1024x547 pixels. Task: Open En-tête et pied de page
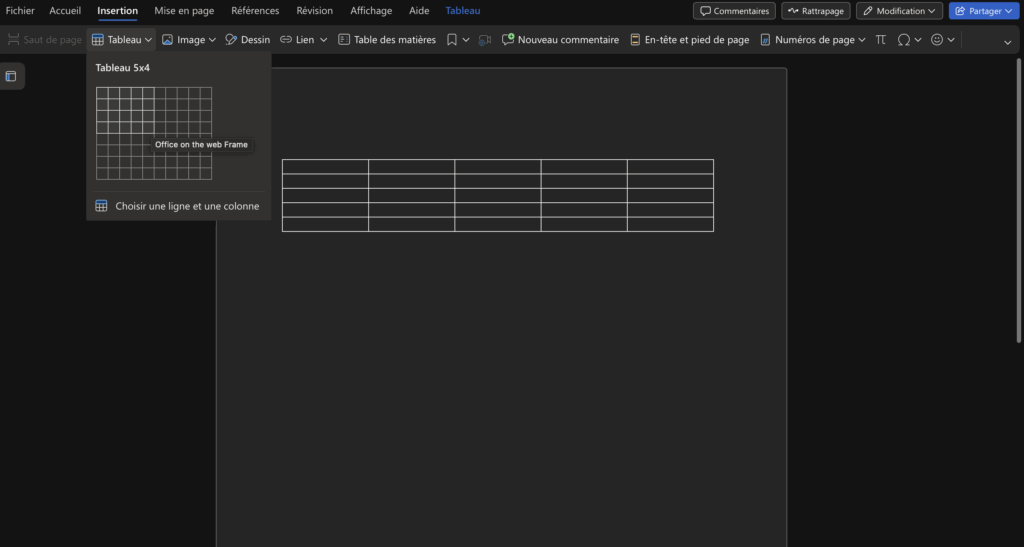pos(689,40)
